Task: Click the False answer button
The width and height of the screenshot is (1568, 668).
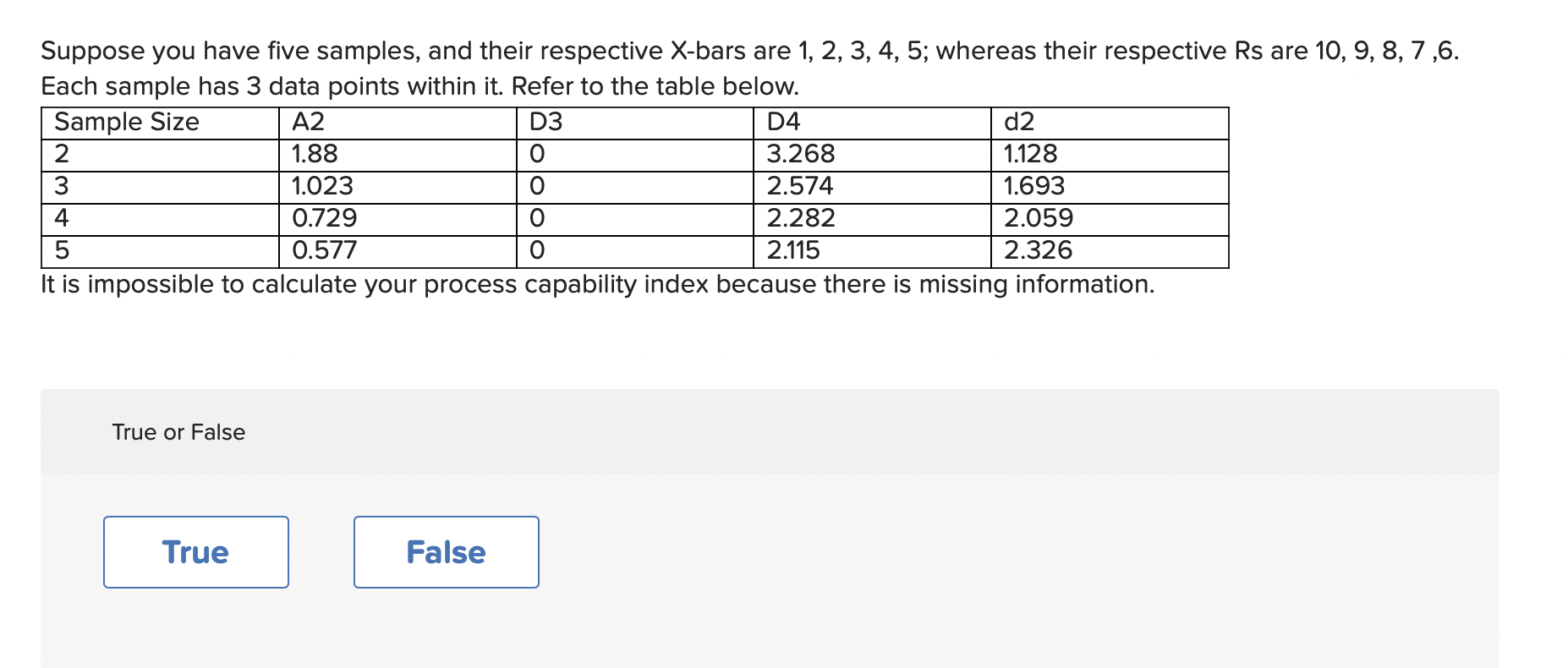Action: tap(446, 551)
